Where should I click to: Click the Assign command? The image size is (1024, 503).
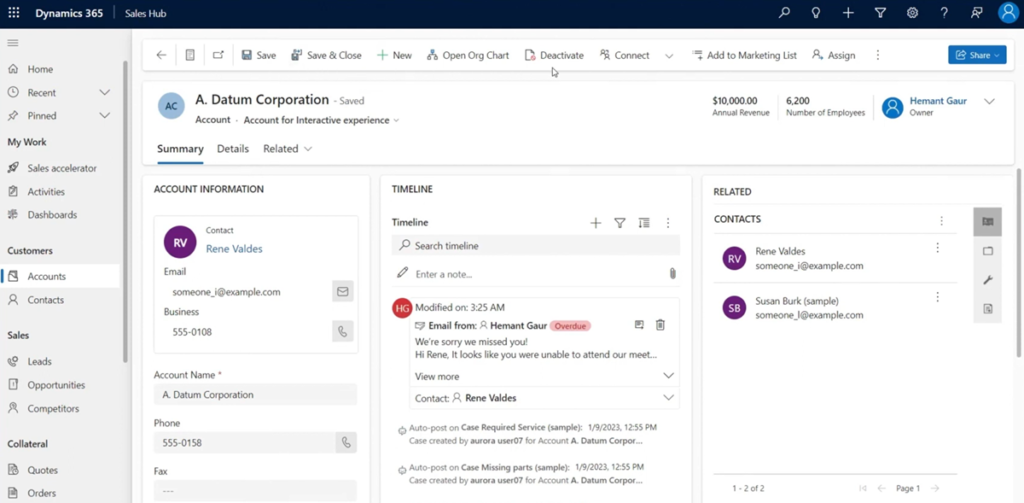click(833, 56)
